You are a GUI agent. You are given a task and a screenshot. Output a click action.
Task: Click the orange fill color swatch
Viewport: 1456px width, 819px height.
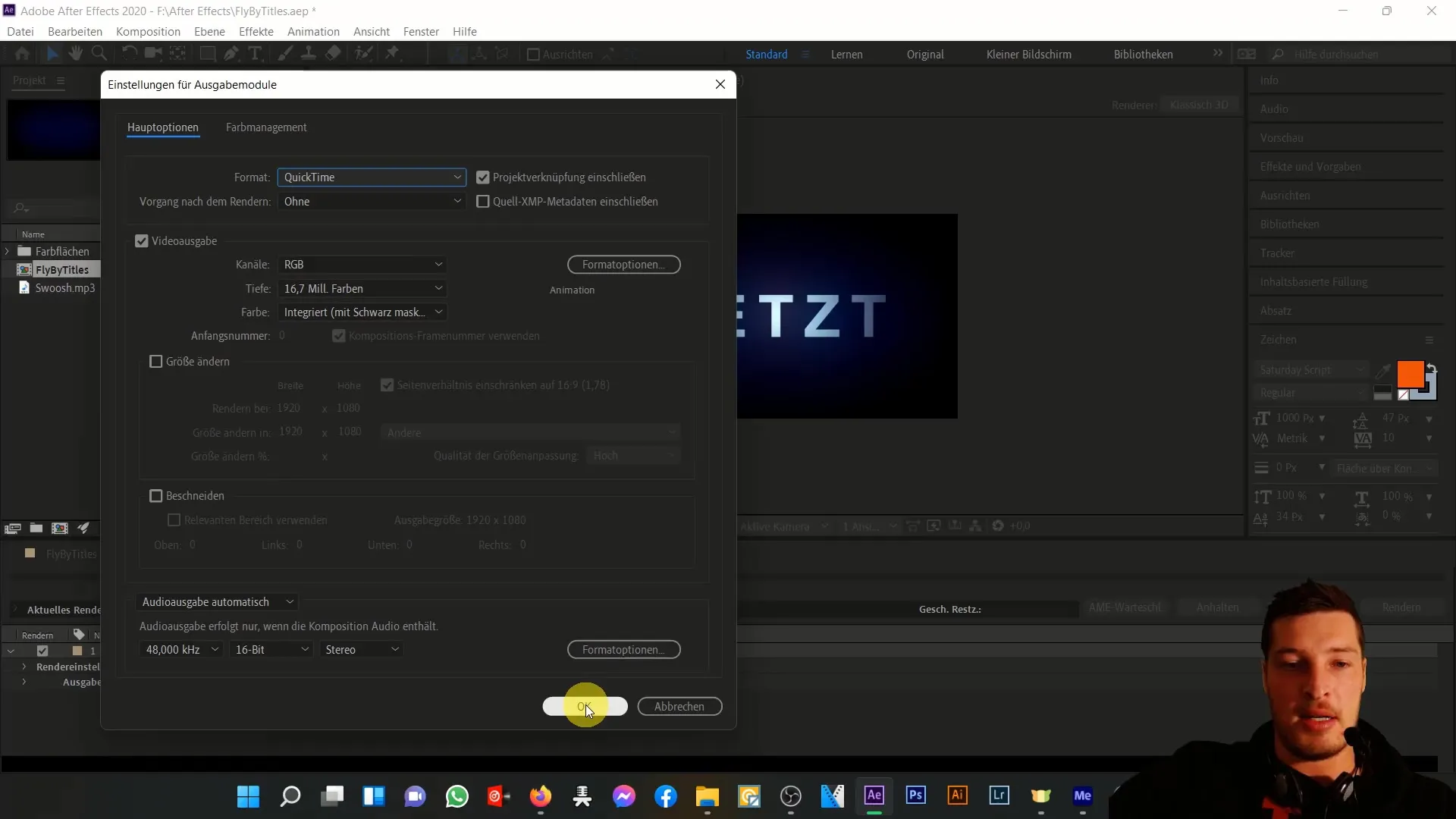pyautogui.click(x=1409, y=374)
